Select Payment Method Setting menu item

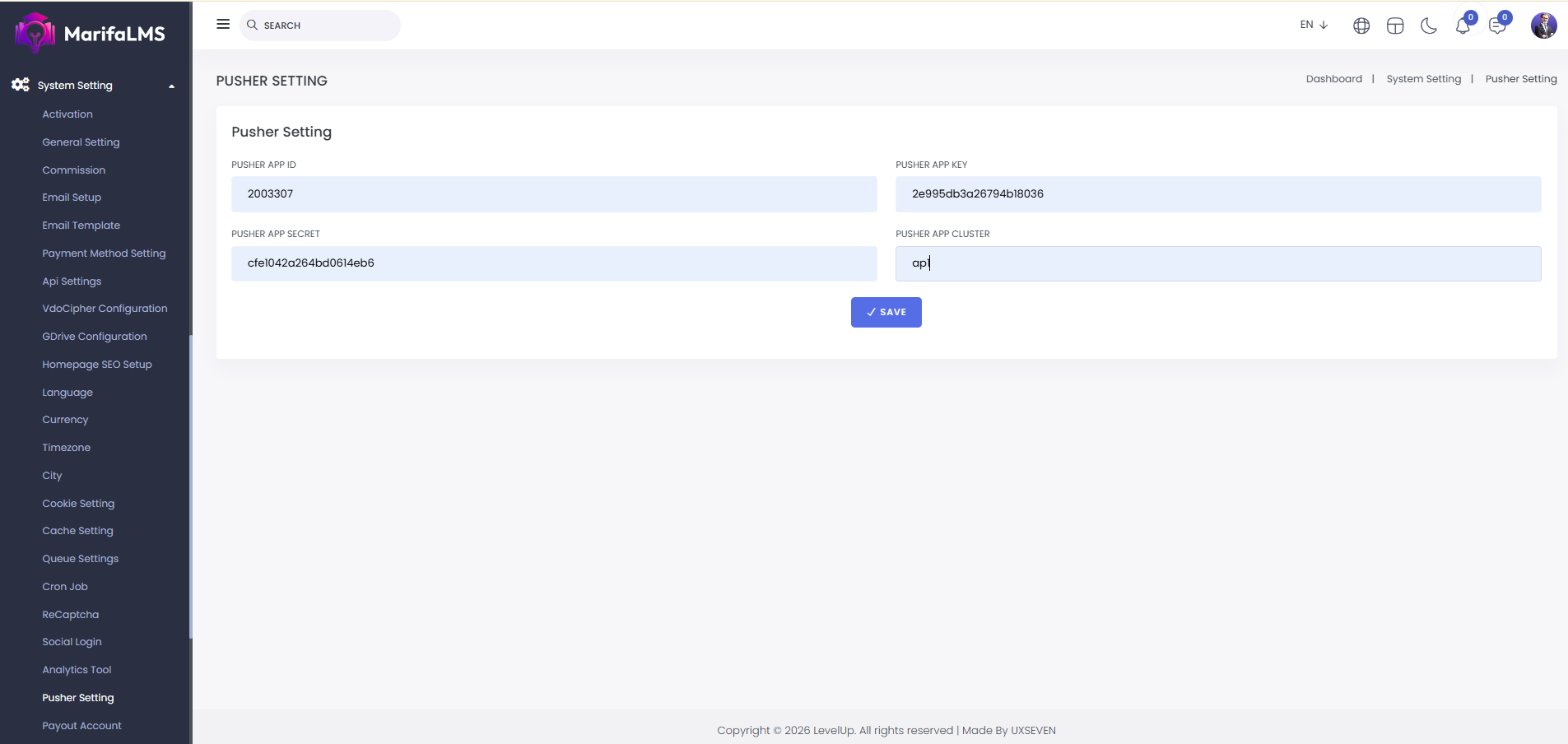104,253
